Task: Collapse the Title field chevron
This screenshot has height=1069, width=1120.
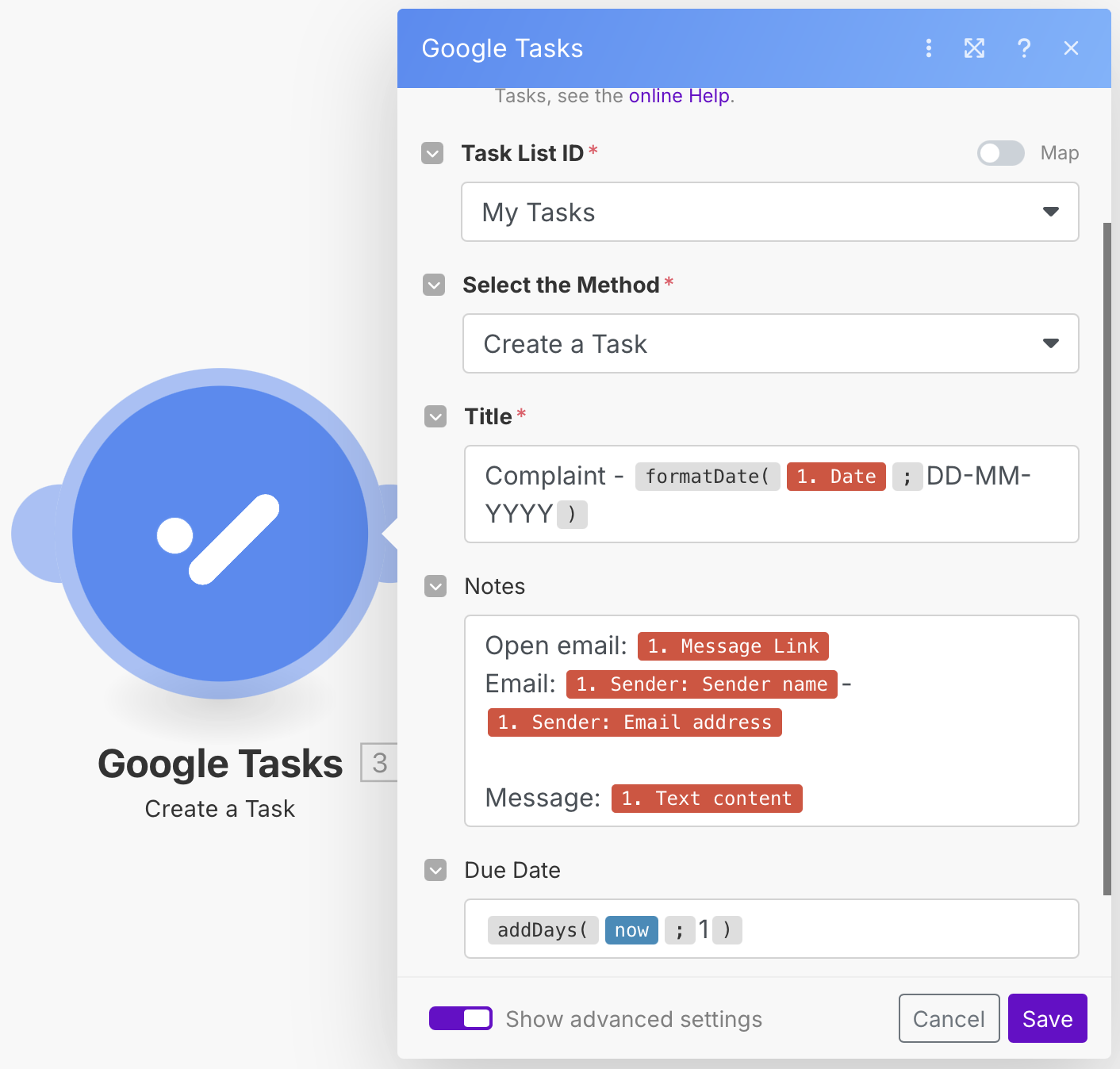Action: 435,416
